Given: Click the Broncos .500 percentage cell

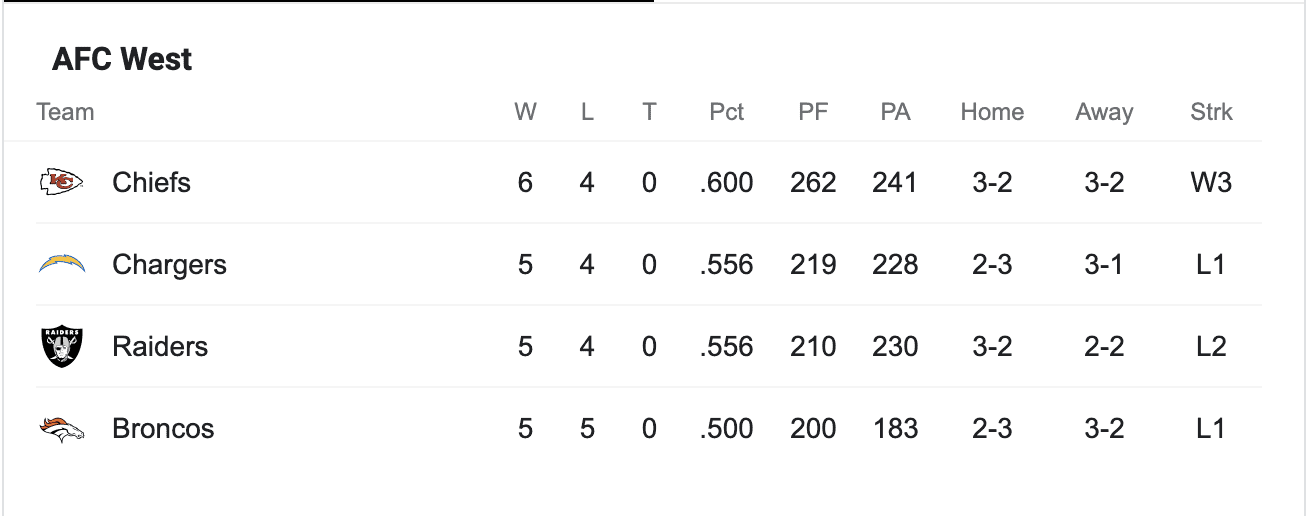Looking at the screenshot, I should (x=726, y=428).
